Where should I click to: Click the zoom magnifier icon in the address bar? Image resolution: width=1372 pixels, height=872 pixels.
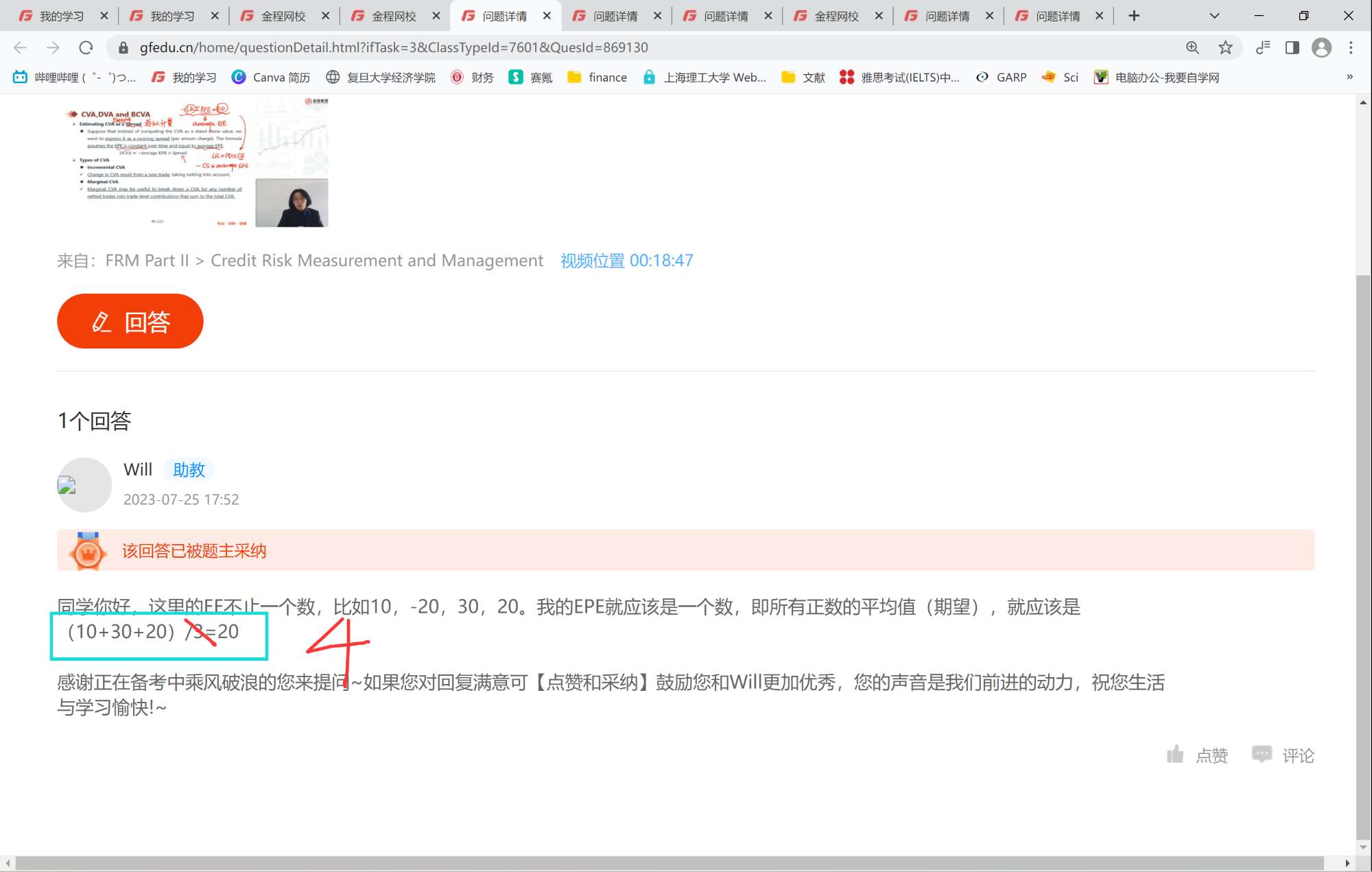point(1192,47)
